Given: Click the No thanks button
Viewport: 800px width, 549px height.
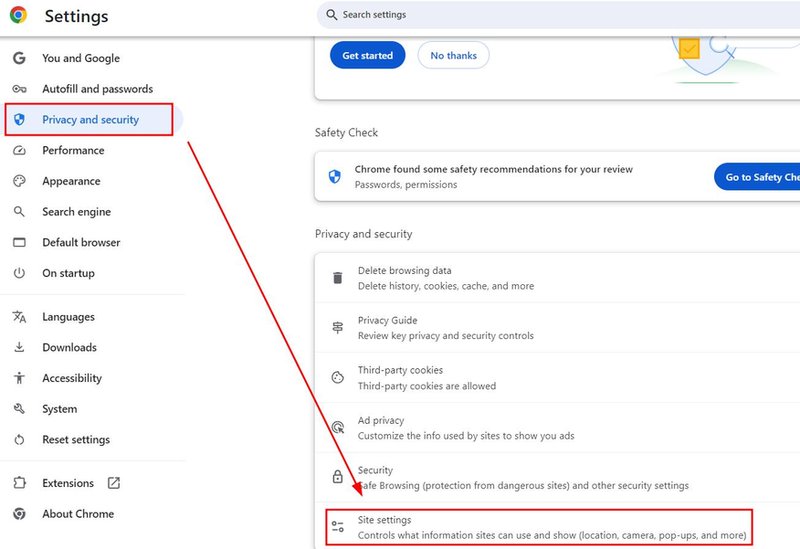Looking at the screenshot, I should point(454,55).
